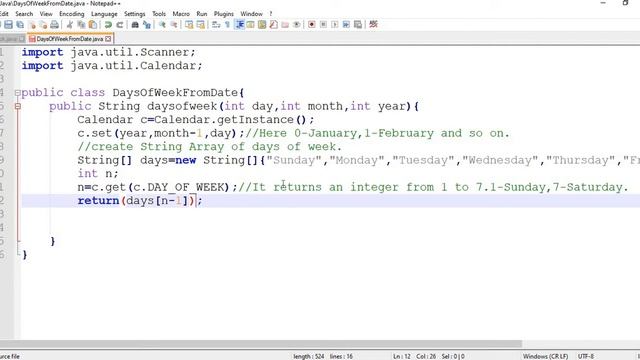The width and height of the screenshot is (640, 360).
Task: Click the UTF-8 encoding status field
Action: tap(586, 356)
